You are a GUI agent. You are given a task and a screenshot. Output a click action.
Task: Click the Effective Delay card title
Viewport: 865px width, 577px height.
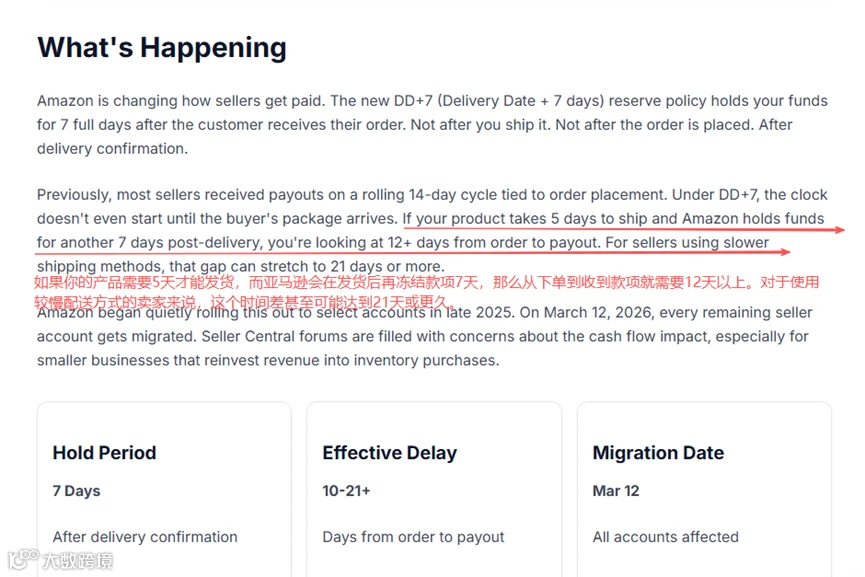389,453
